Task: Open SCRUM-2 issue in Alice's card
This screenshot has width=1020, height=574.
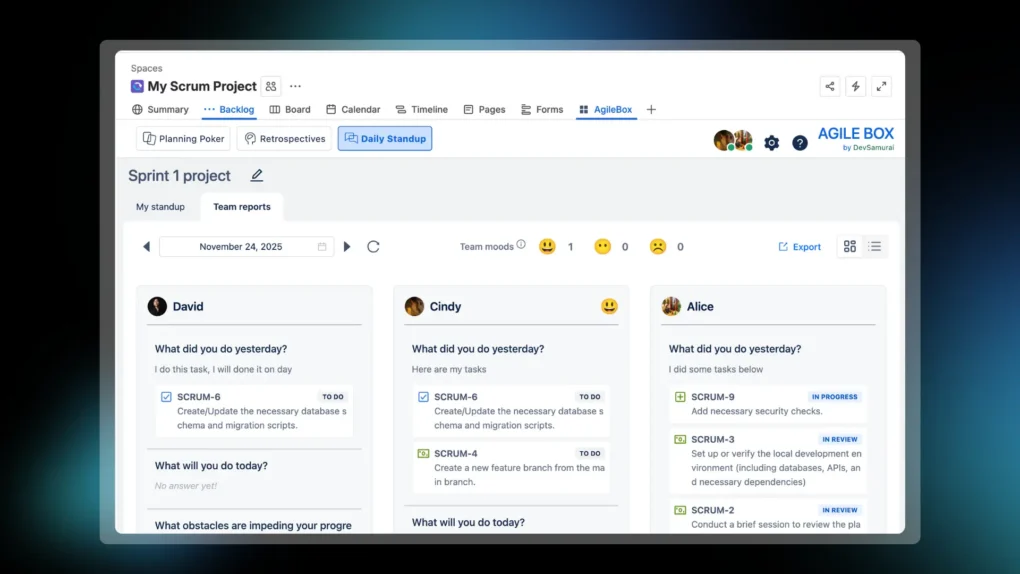Action: tap(712, 510)
